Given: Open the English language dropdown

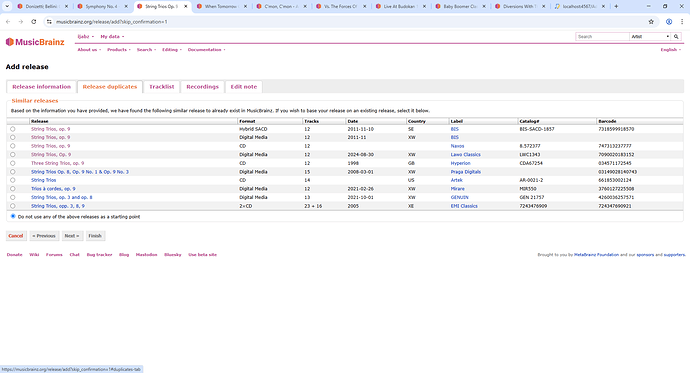Looking at the screenshot, I should pyautogui.click(x=671, y=50).
